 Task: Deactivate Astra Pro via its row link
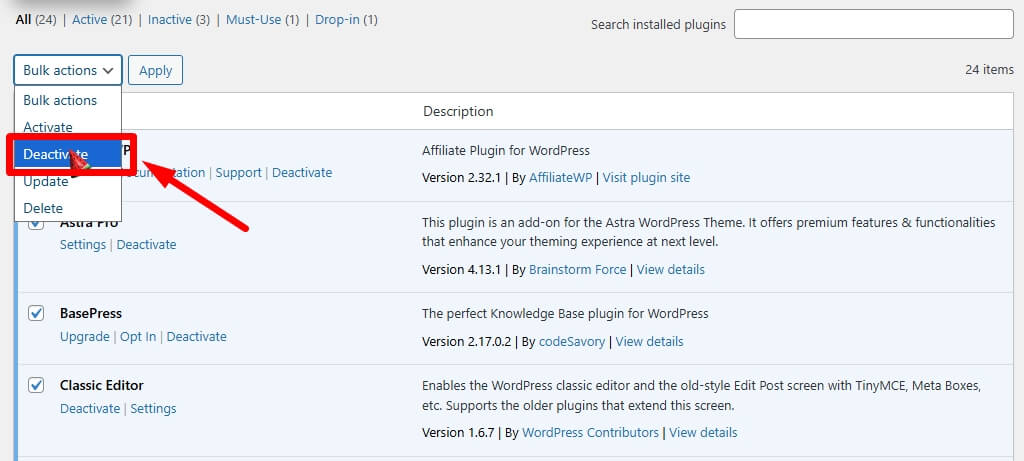146,244
